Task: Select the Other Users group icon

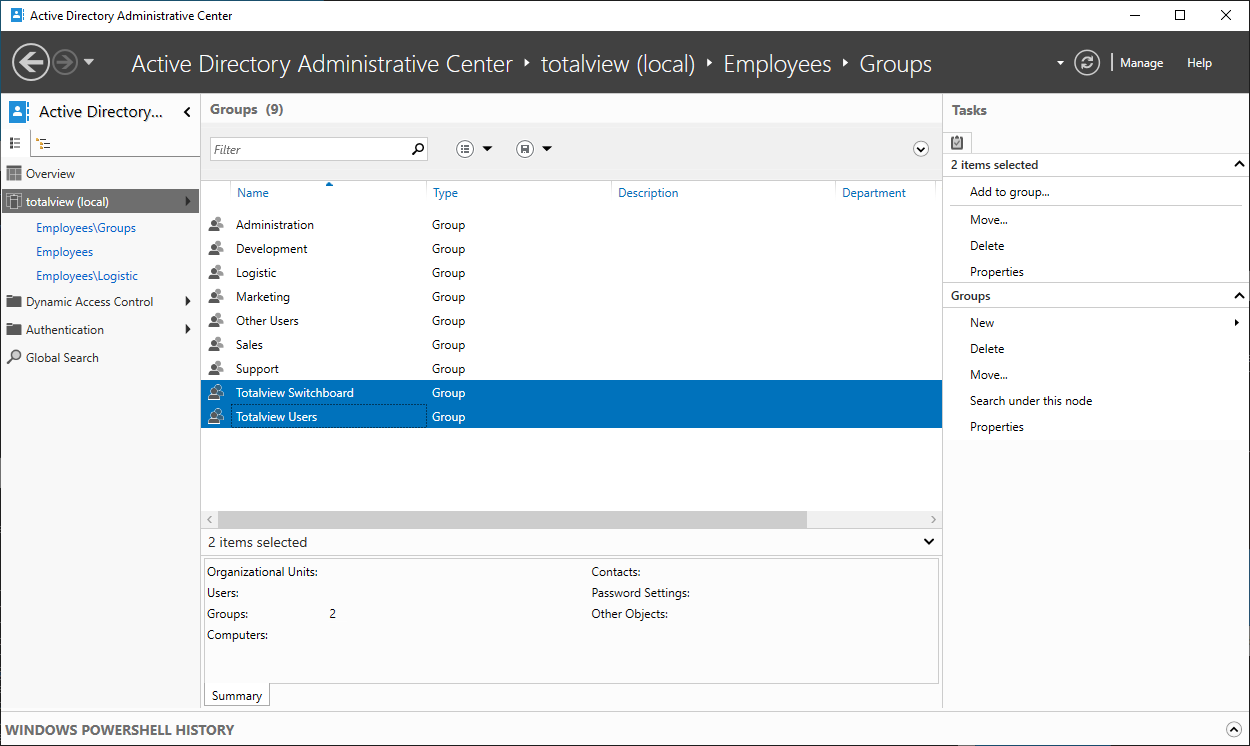Action: coord(215,321)
